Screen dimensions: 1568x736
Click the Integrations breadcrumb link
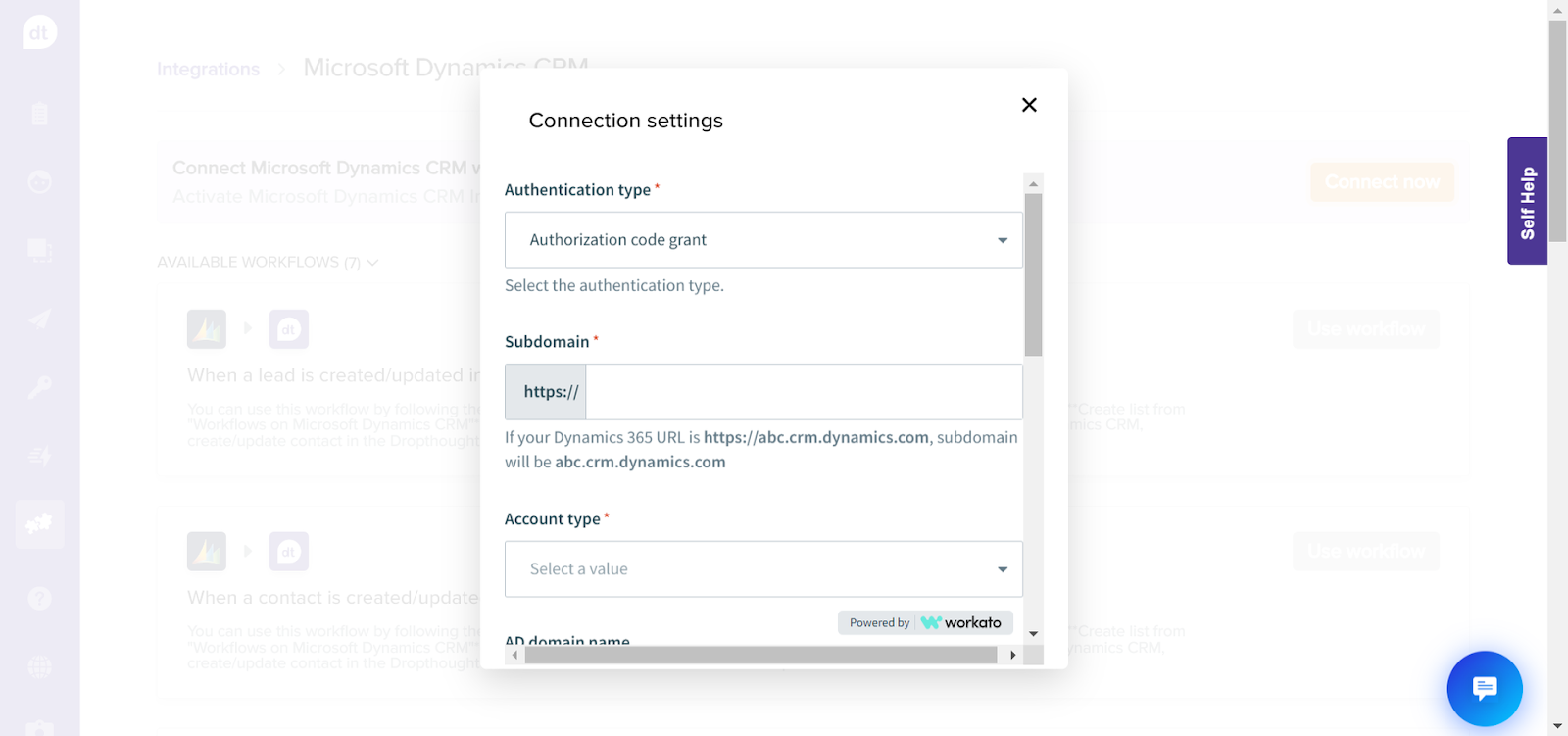click(208, 70)
